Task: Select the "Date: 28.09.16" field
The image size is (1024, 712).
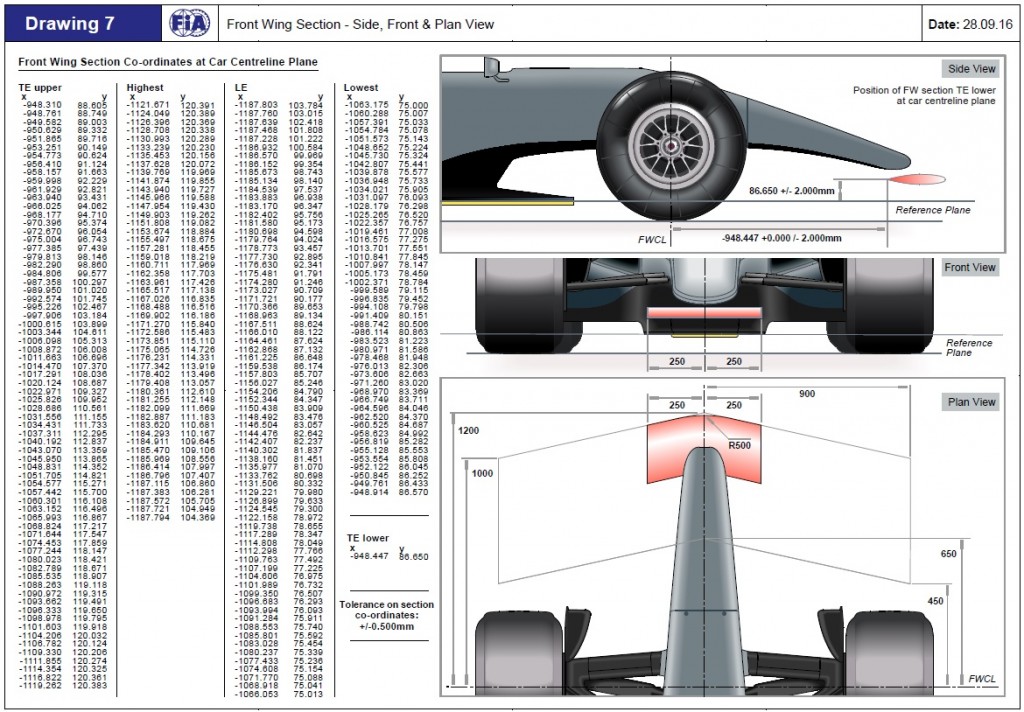Action: (x=970, y=24)
